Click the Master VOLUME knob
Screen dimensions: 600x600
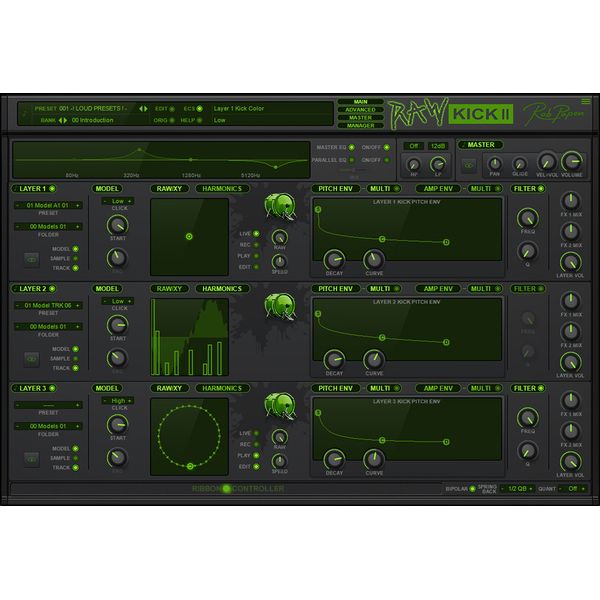click(x=572, y=161)
